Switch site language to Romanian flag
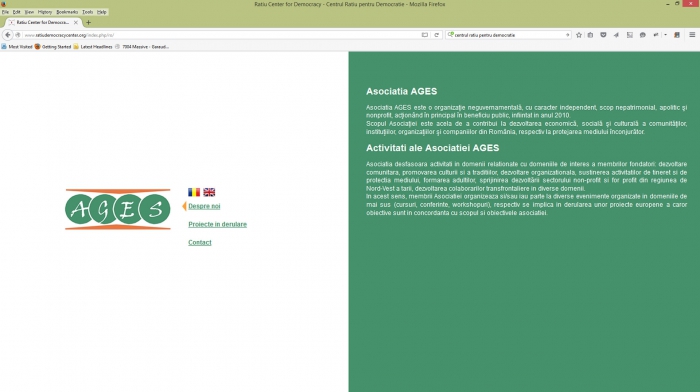This screenshot has height=392, width=700. tap(194, 192)
